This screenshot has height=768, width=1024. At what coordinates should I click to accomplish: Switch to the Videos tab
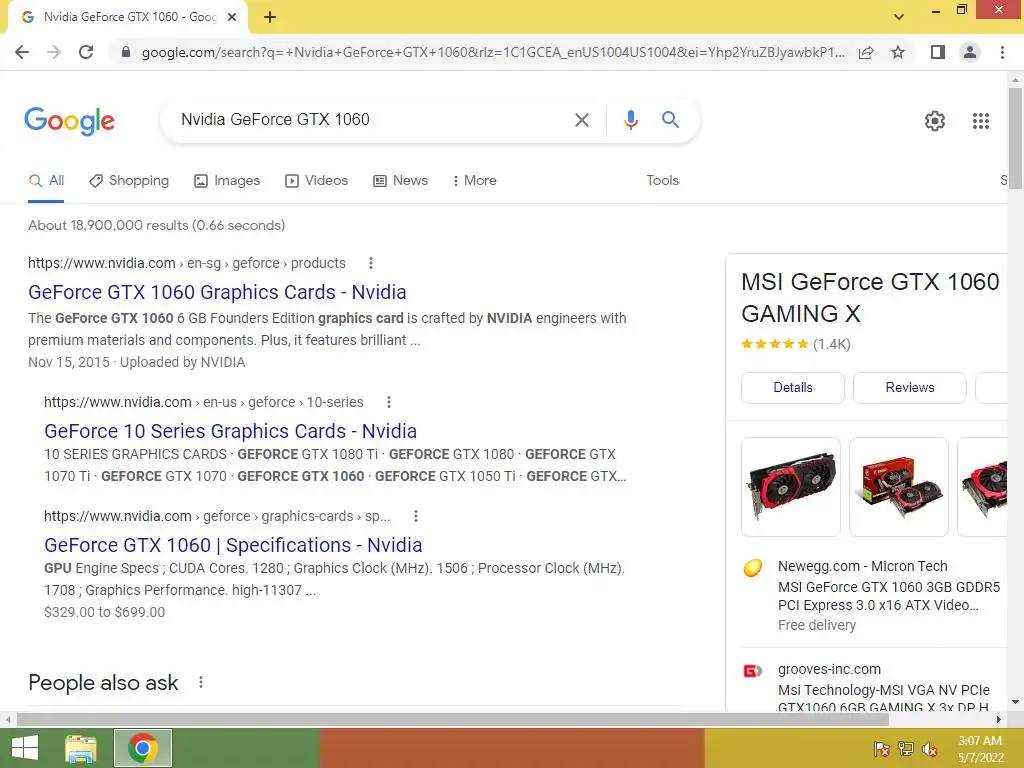coord(317,181)
